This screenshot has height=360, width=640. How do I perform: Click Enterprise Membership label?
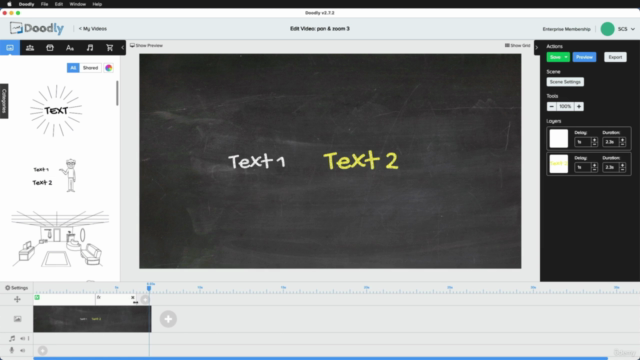tap(566, 29)
